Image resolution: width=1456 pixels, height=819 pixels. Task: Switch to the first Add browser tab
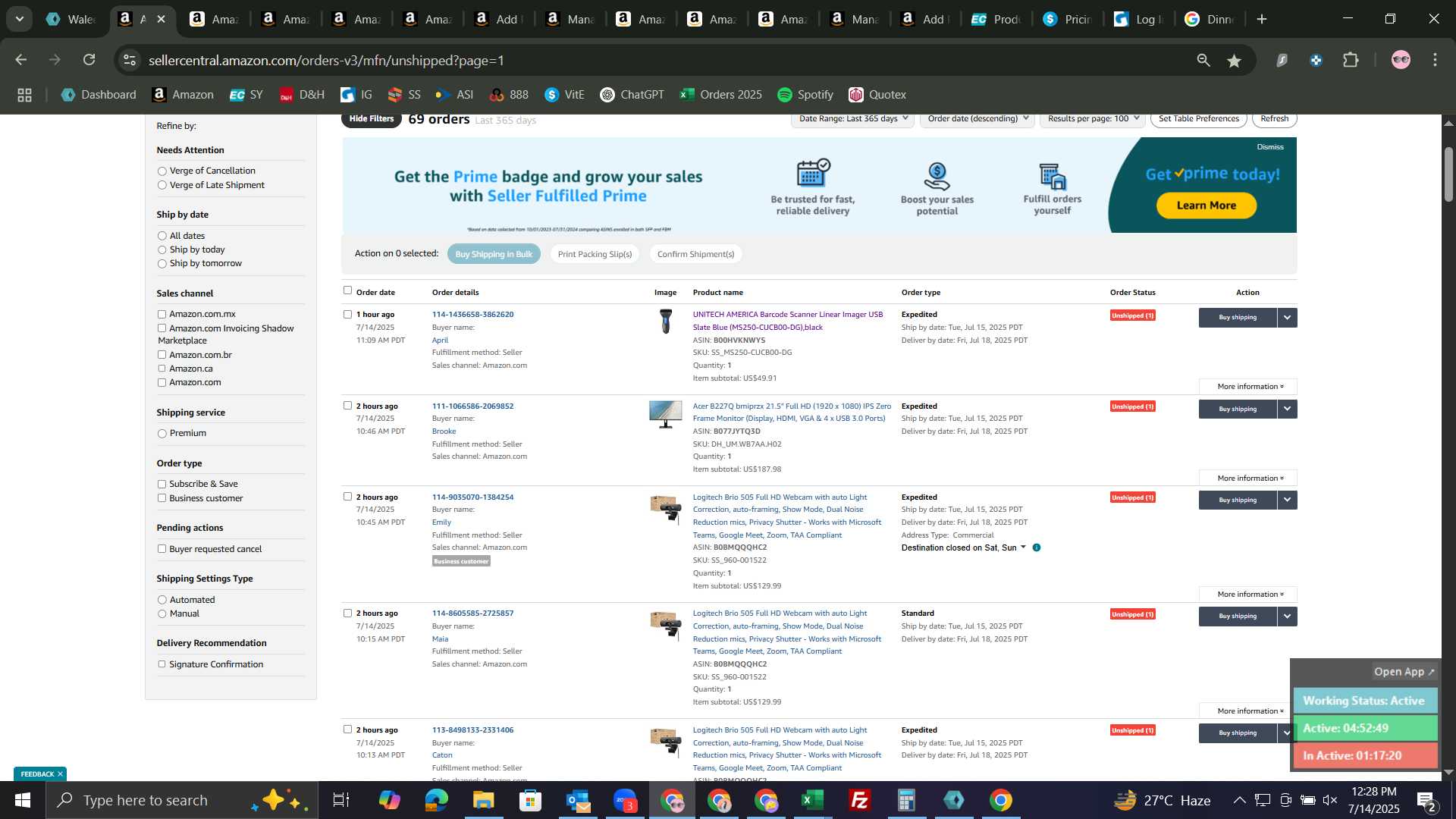498,20
